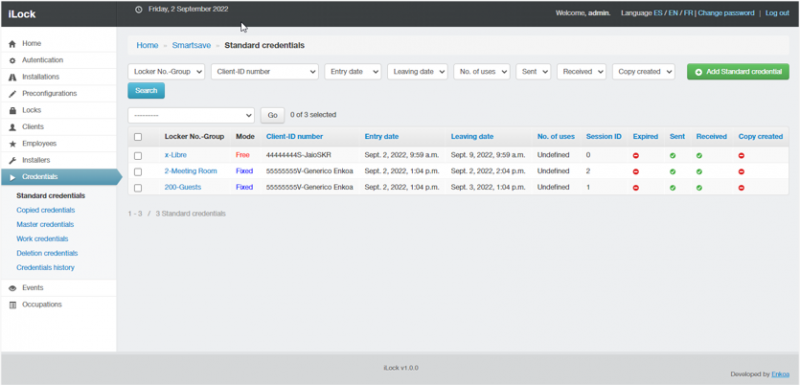800x385 pixels.
Task: Open the x-Libre locker link
Action: click(176, 155)
